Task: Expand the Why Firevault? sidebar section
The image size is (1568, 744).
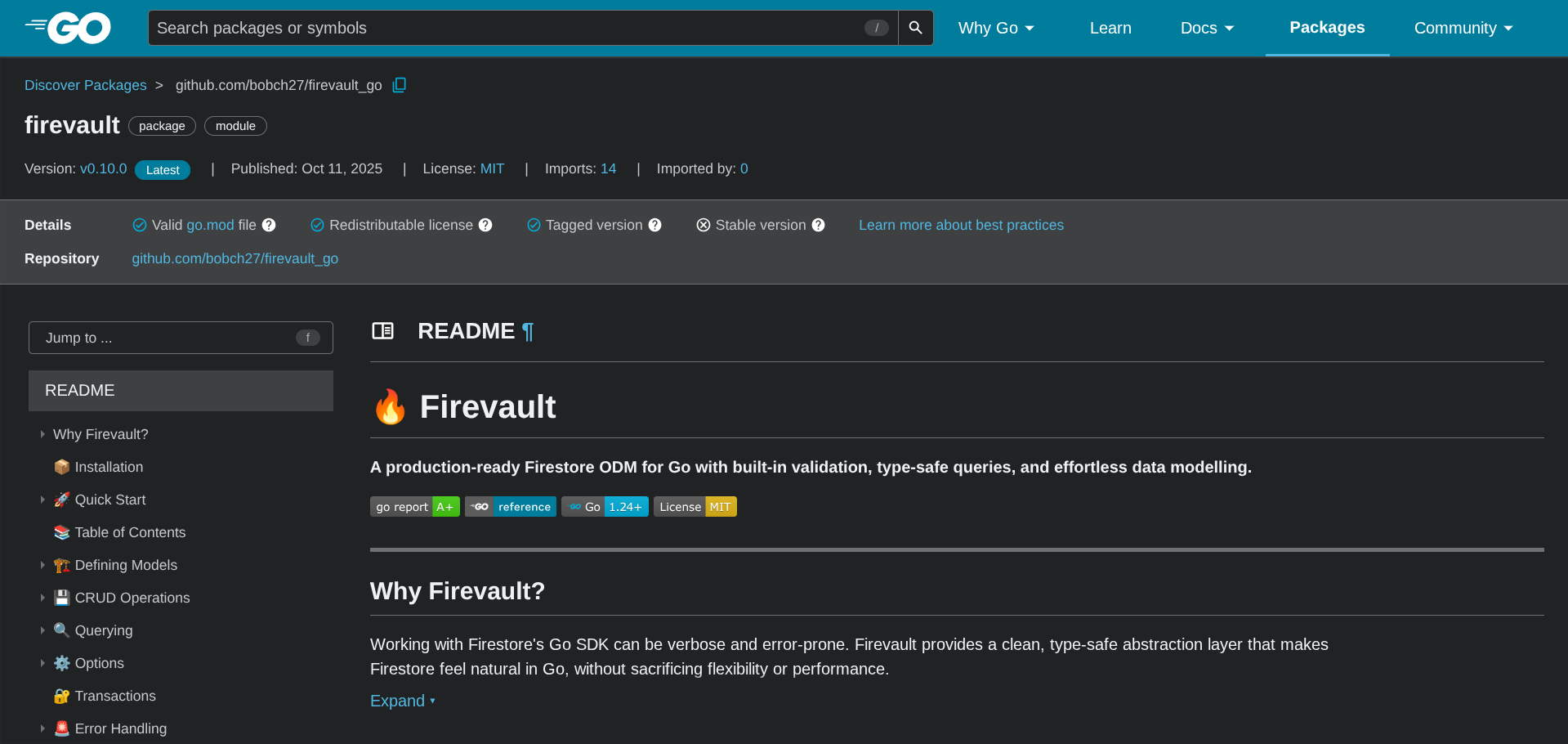Action: (42, 434)
